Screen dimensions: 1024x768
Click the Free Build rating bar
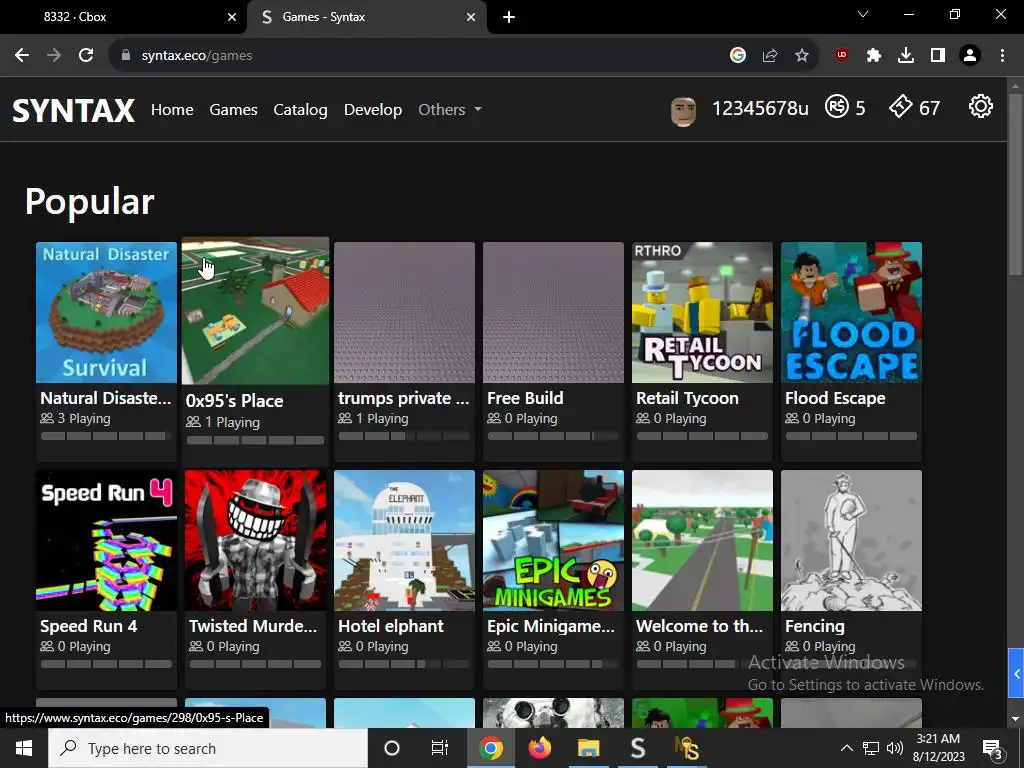(553, 436)
